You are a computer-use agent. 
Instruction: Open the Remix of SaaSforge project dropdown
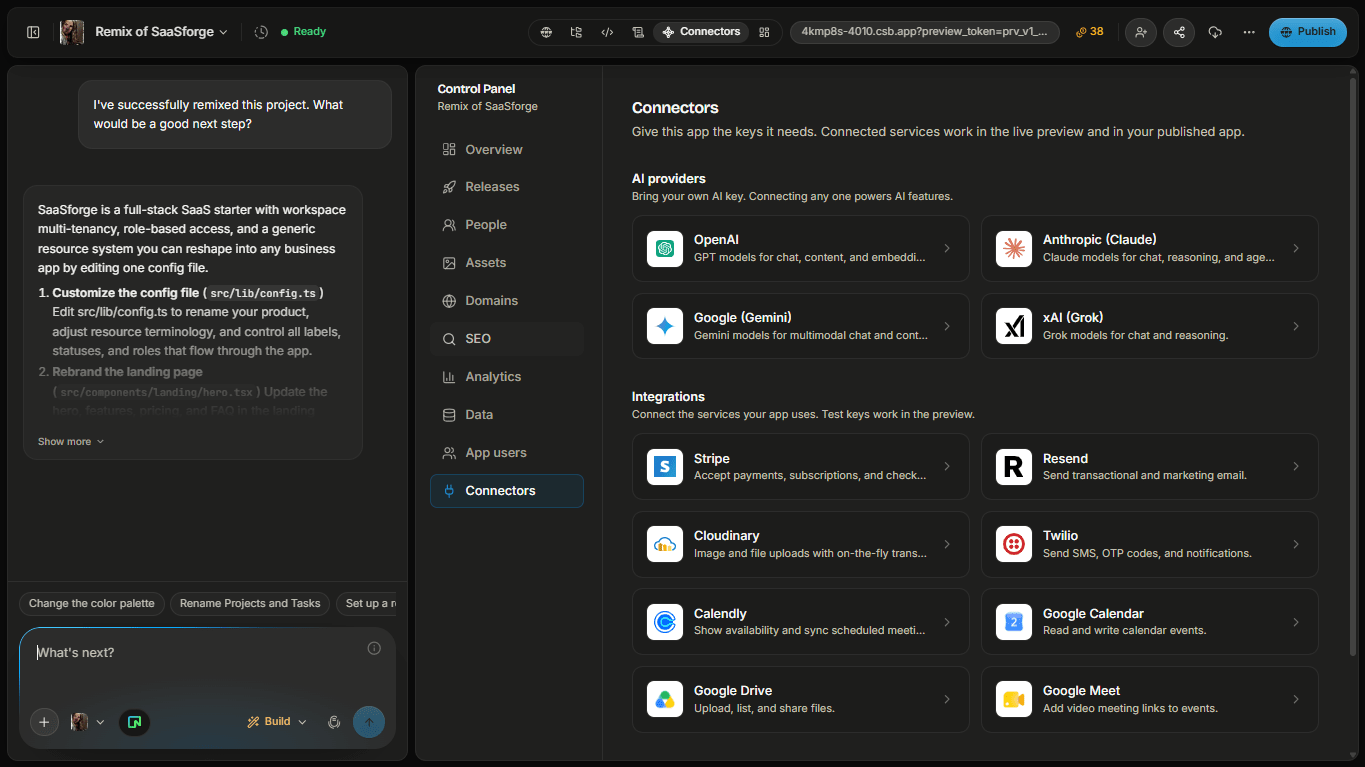click(161, 32)
